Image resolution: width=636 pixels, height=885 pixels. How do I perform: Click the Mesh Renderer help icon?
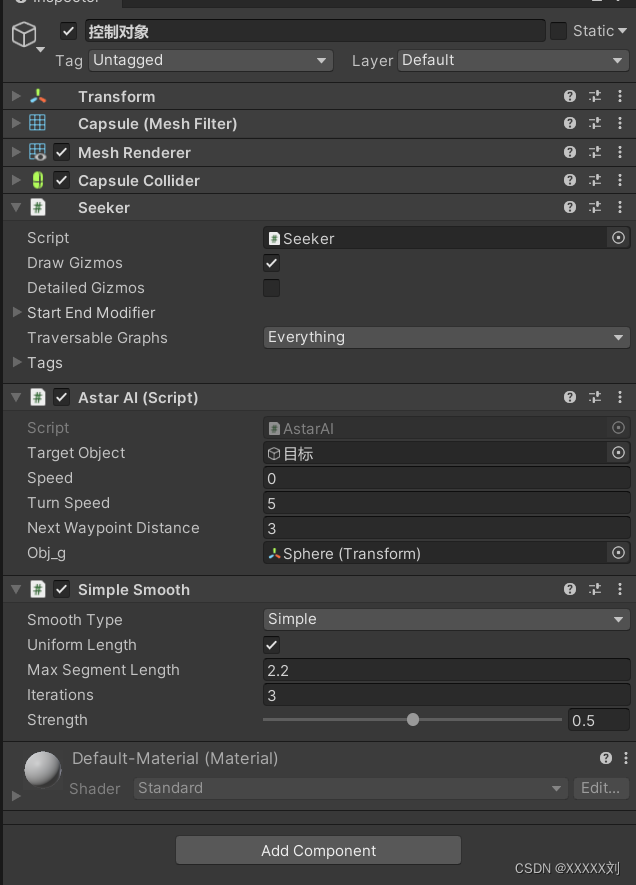coord(570,152)
